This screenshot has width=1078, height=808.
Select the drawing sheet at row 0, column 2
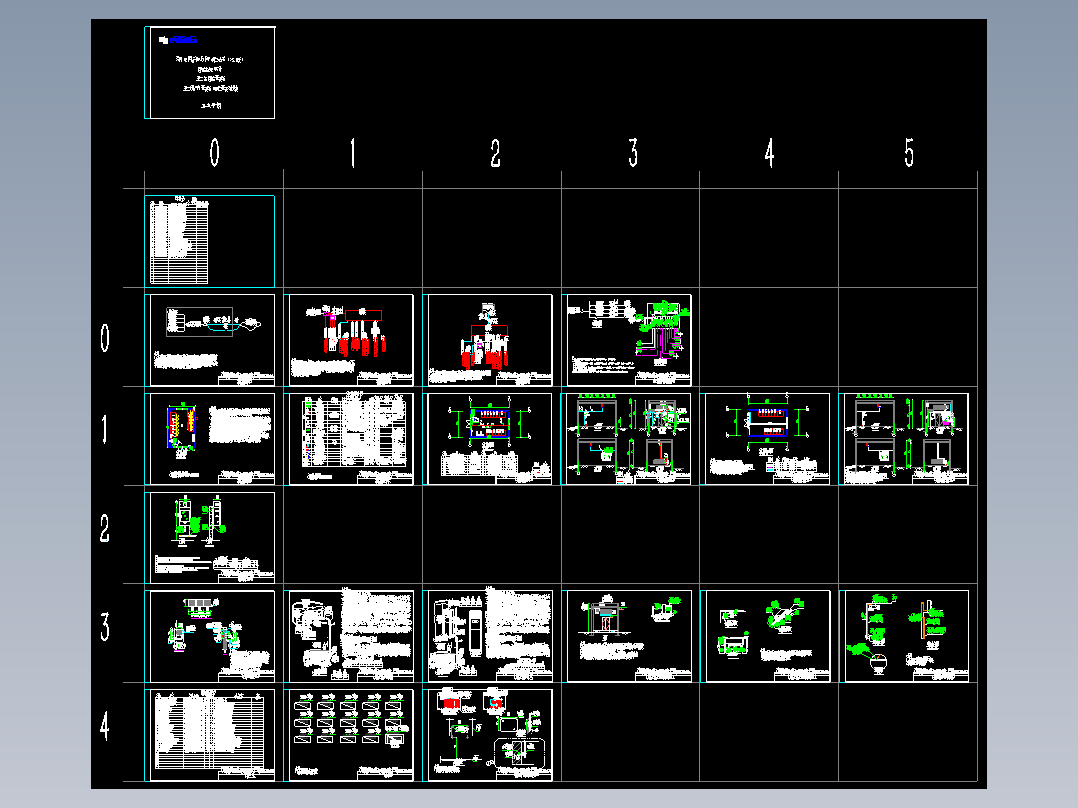pyautogui.click(x=487, y=340)
